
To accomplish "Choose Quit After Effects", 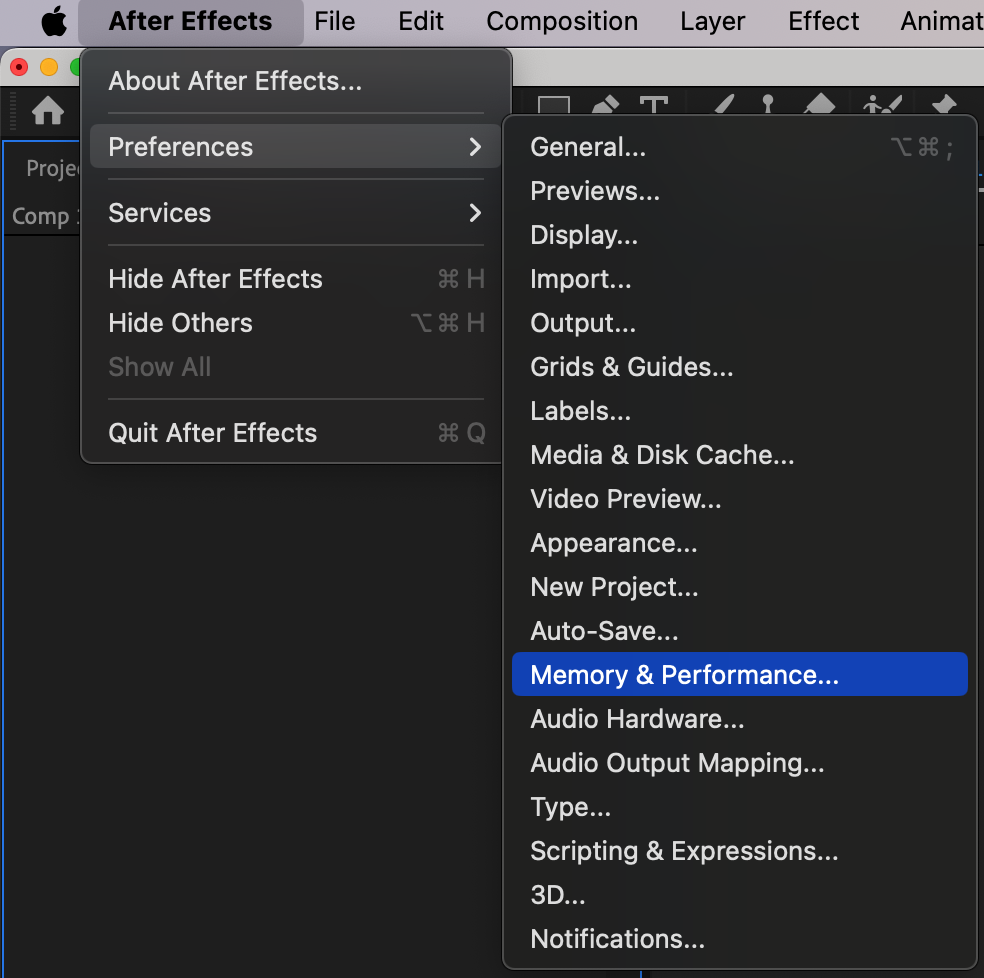I will (x=212, y=433).
